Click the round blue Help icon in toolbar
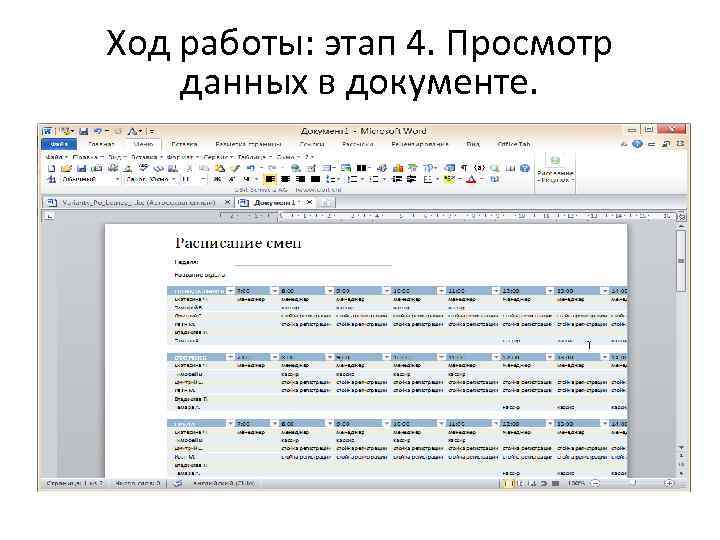This screenshot has width=720, height=540. tap(525, 169)
